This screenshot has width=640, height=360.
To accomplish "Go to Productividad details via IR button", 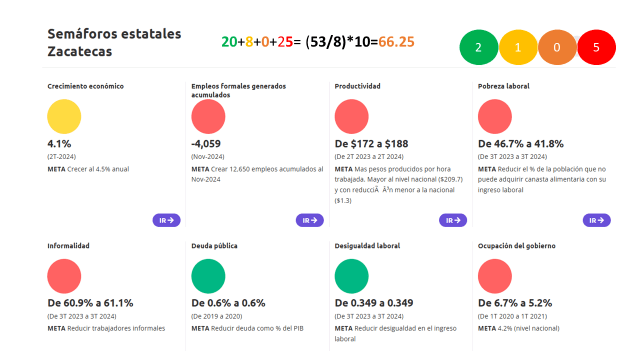I will 453,220.
